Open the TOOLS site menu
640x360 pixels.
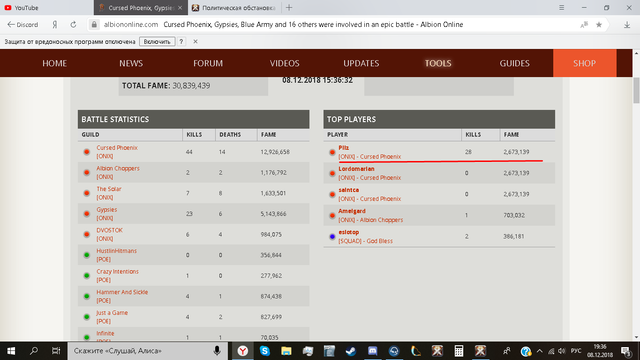click(x=438, y=63)
